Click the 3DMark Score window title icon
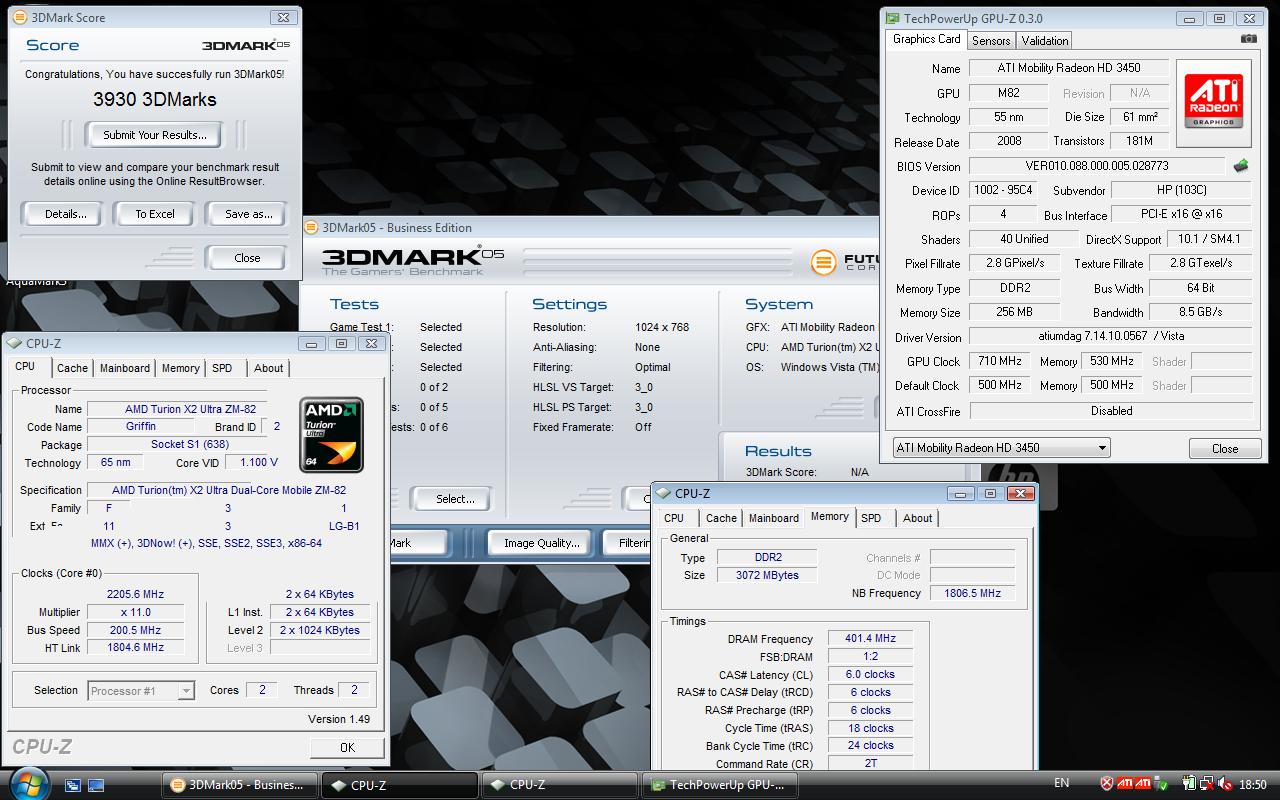The height and width of the screenshot is (800, 1280). coord(20,17)
